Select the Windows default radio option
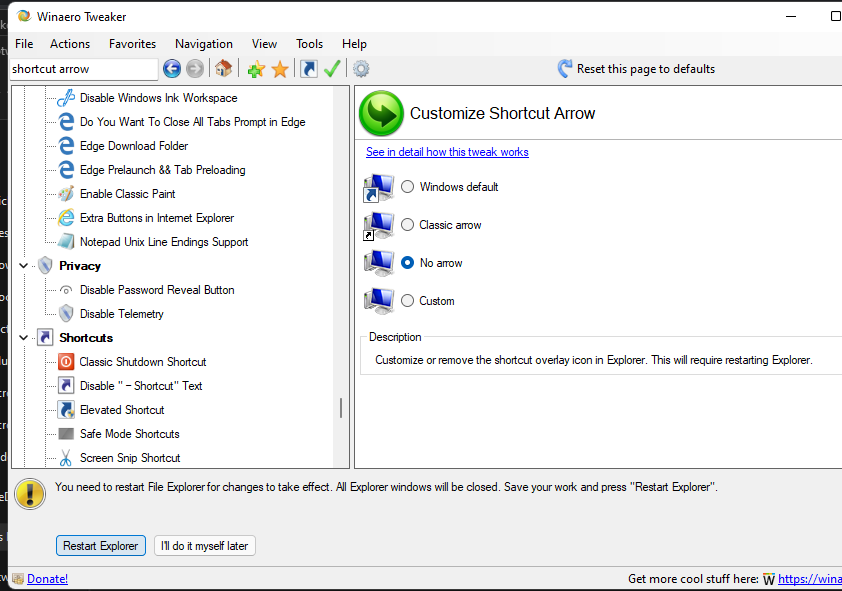 (x=408, y=187)
